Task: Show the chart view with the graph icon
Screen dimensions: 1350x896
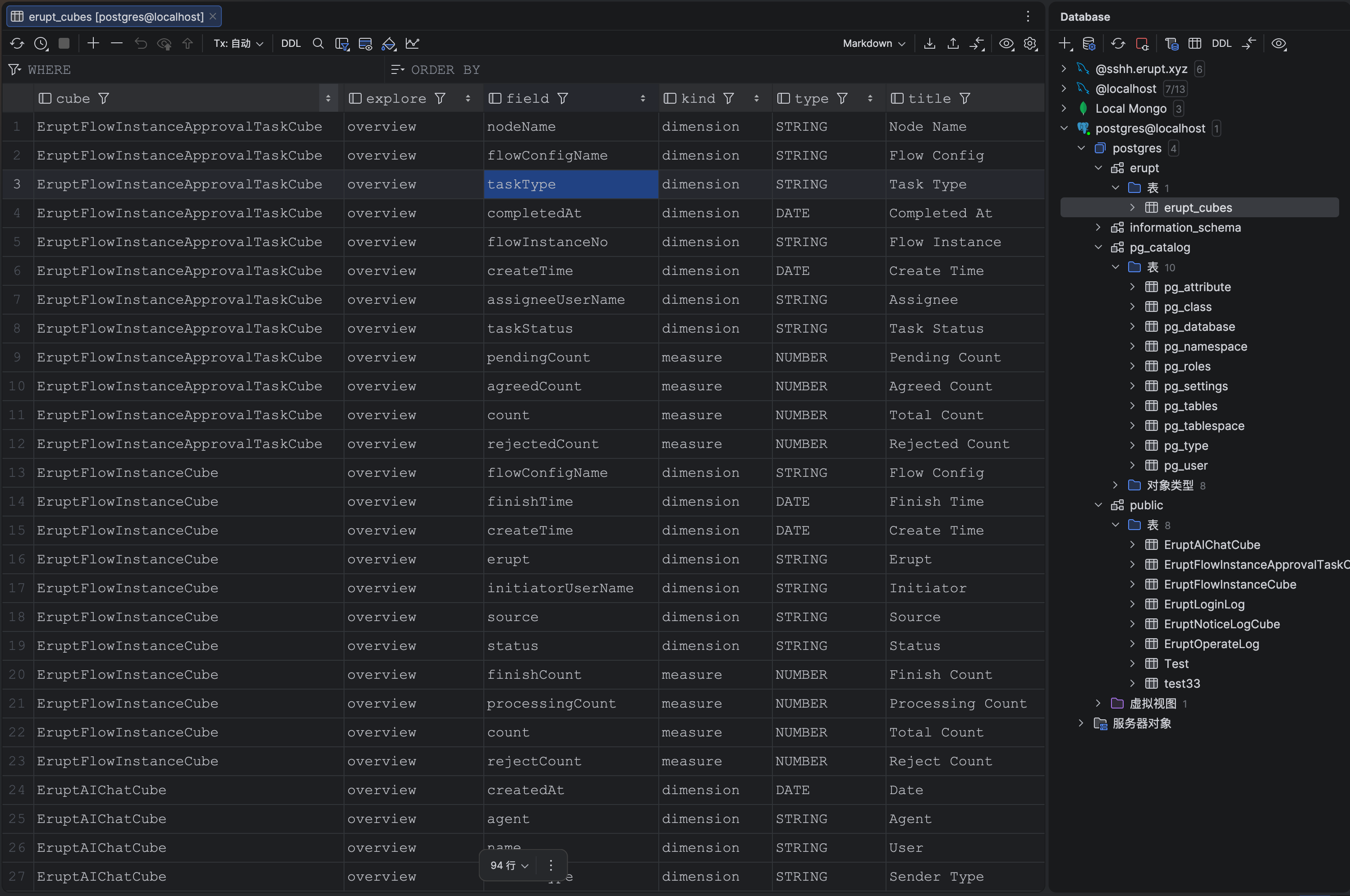Action: [412, 43]
